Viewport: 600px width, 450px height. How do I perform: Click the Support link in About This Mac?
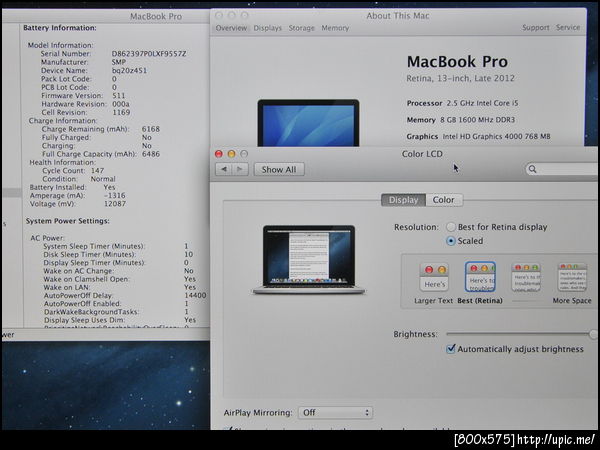(x=535, y=28)
